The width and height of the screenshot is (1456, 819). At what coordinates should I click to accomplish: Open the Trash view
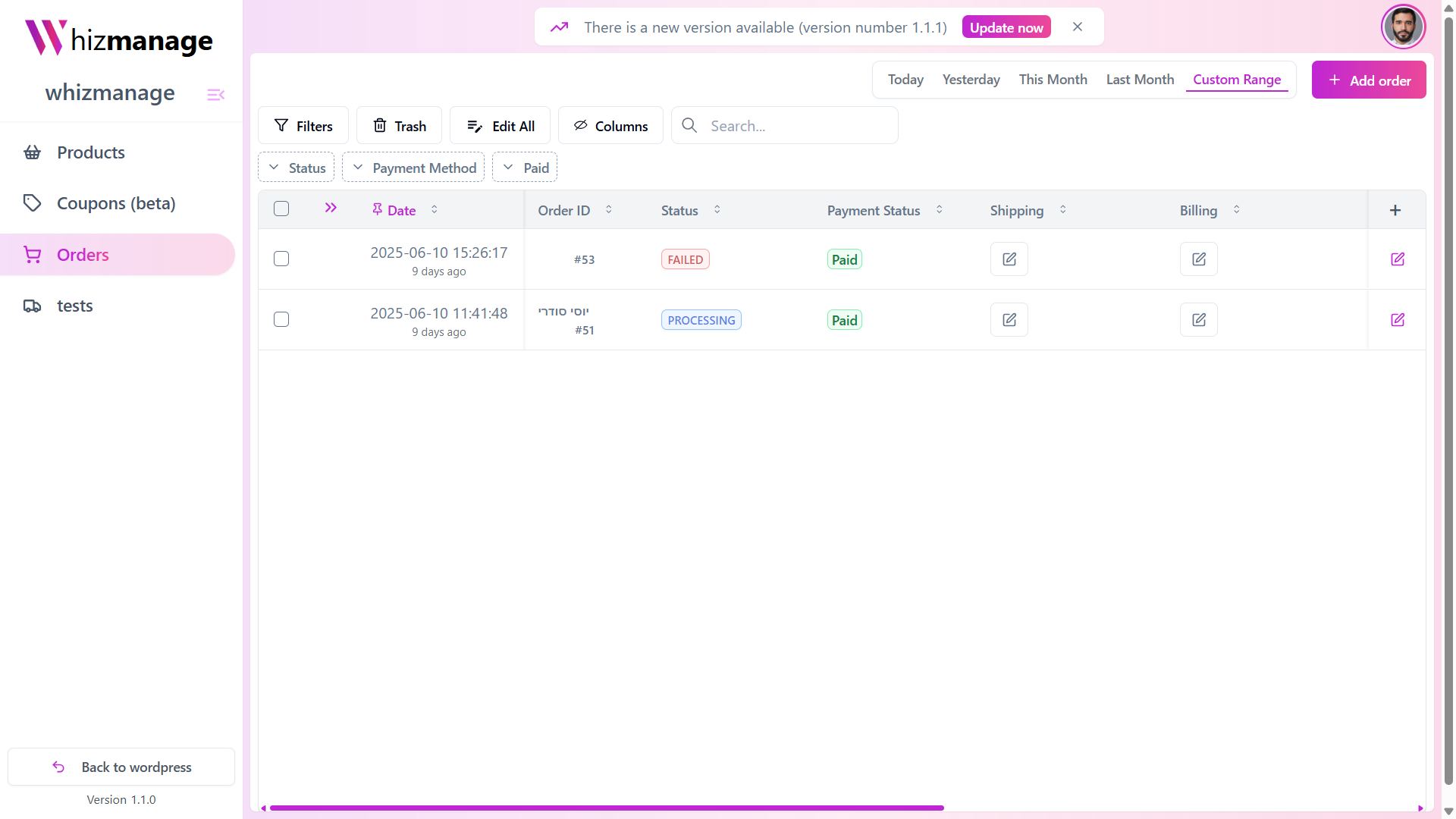click(399, 126)
